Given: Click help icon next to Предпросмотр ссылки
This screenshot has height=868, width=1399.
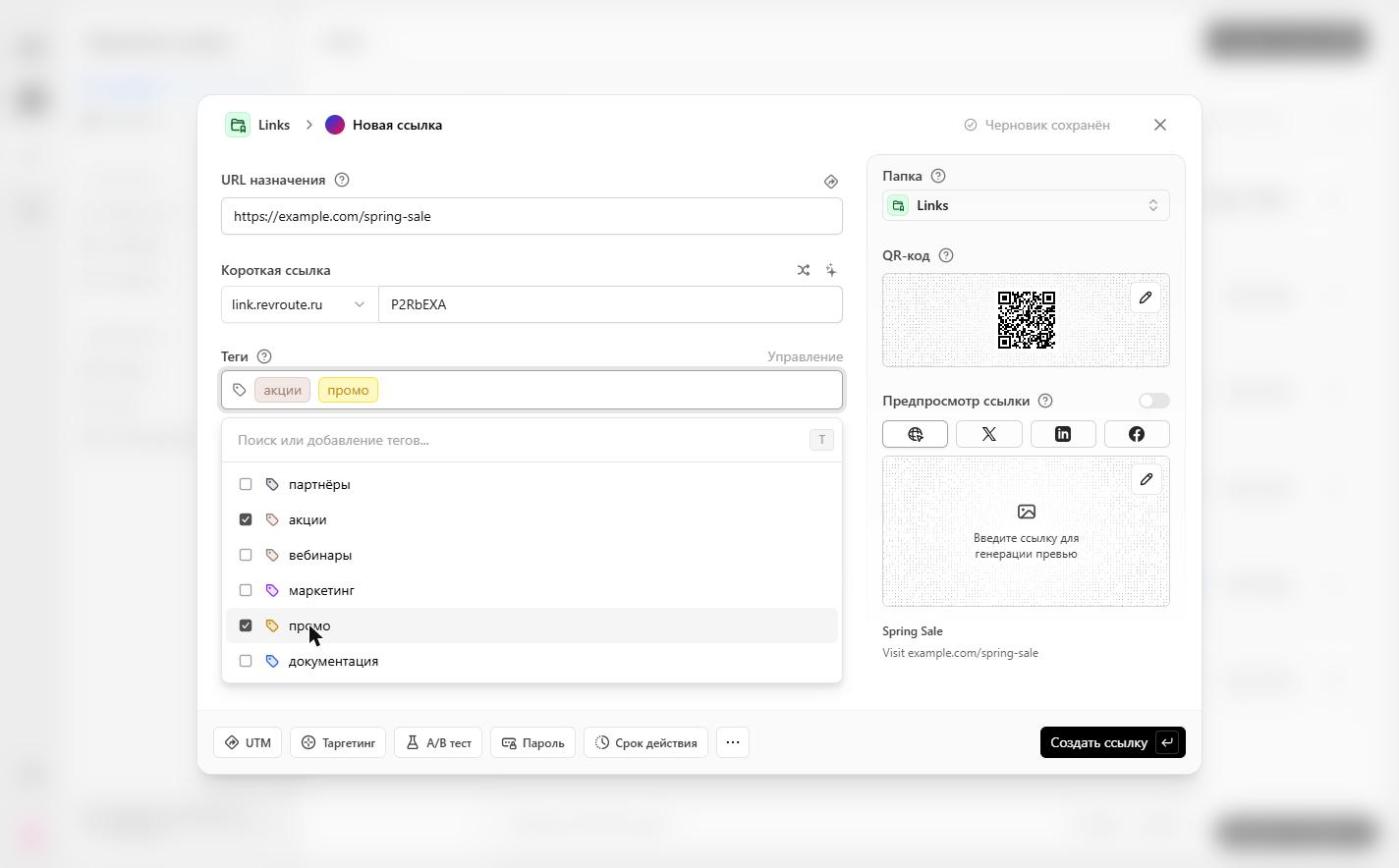Looking at the screenshot, I should click(x=1045, y=401).
